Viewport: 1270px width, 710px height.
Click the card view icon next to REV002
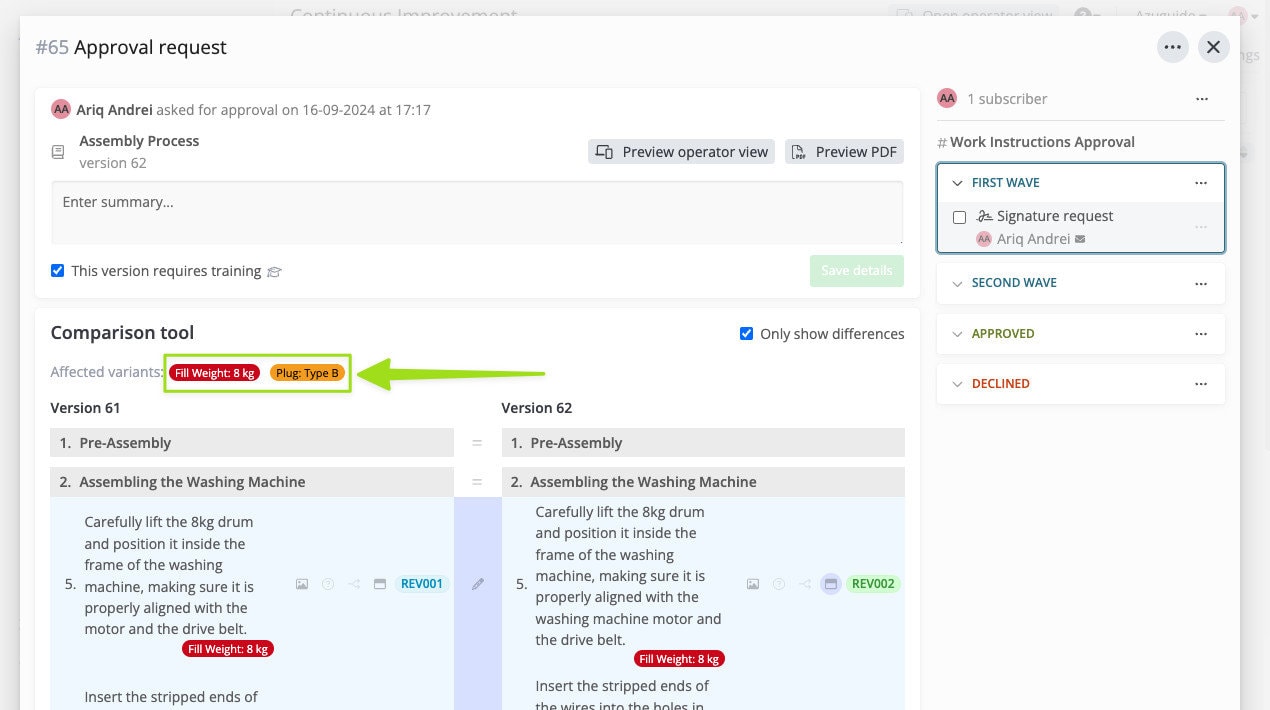click(831, 584)
